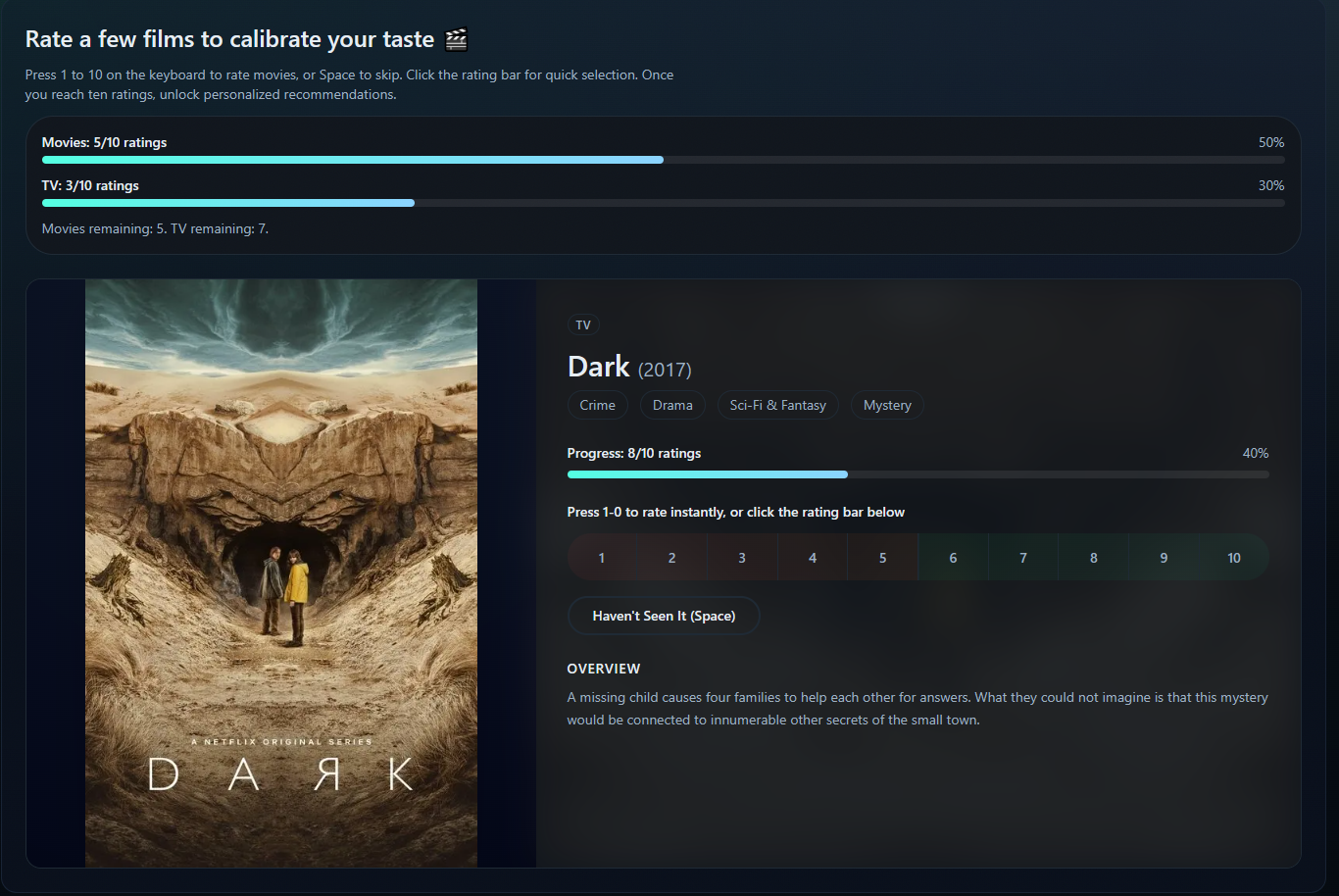Give Dark an 8 rating

coord(1094,558)
